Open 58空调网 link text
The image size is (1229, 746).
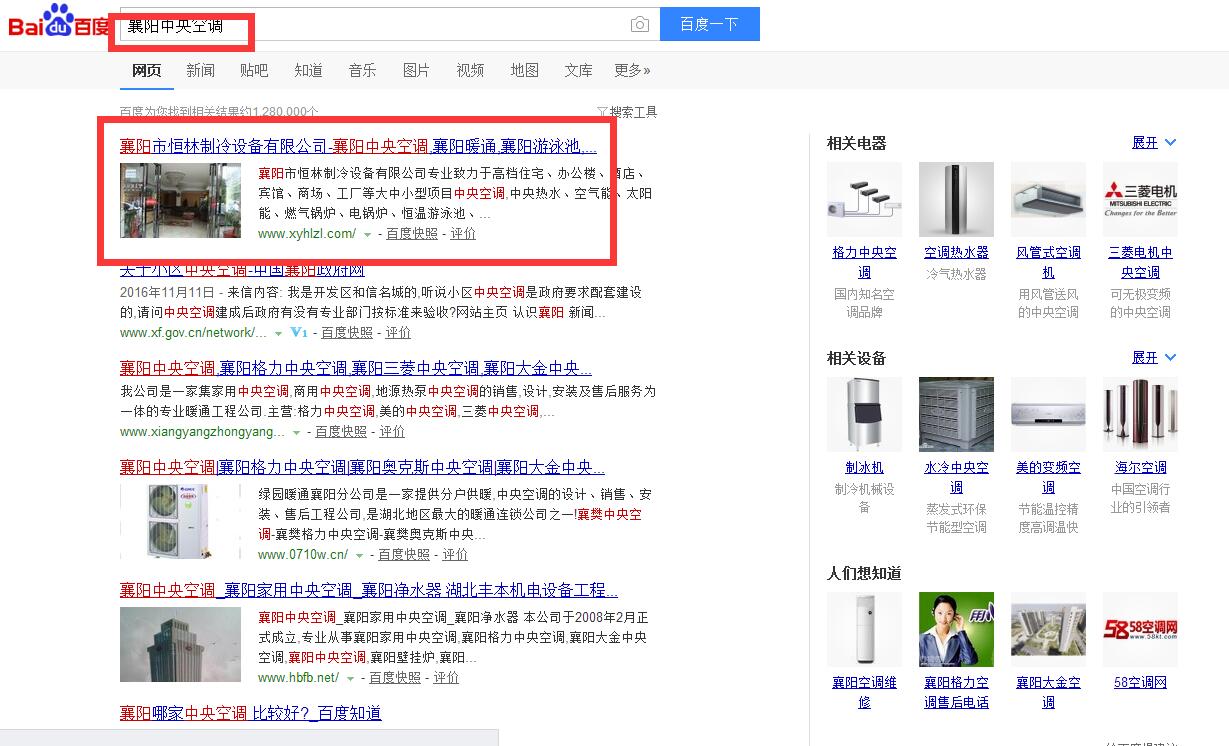(x=1140, y=683)
